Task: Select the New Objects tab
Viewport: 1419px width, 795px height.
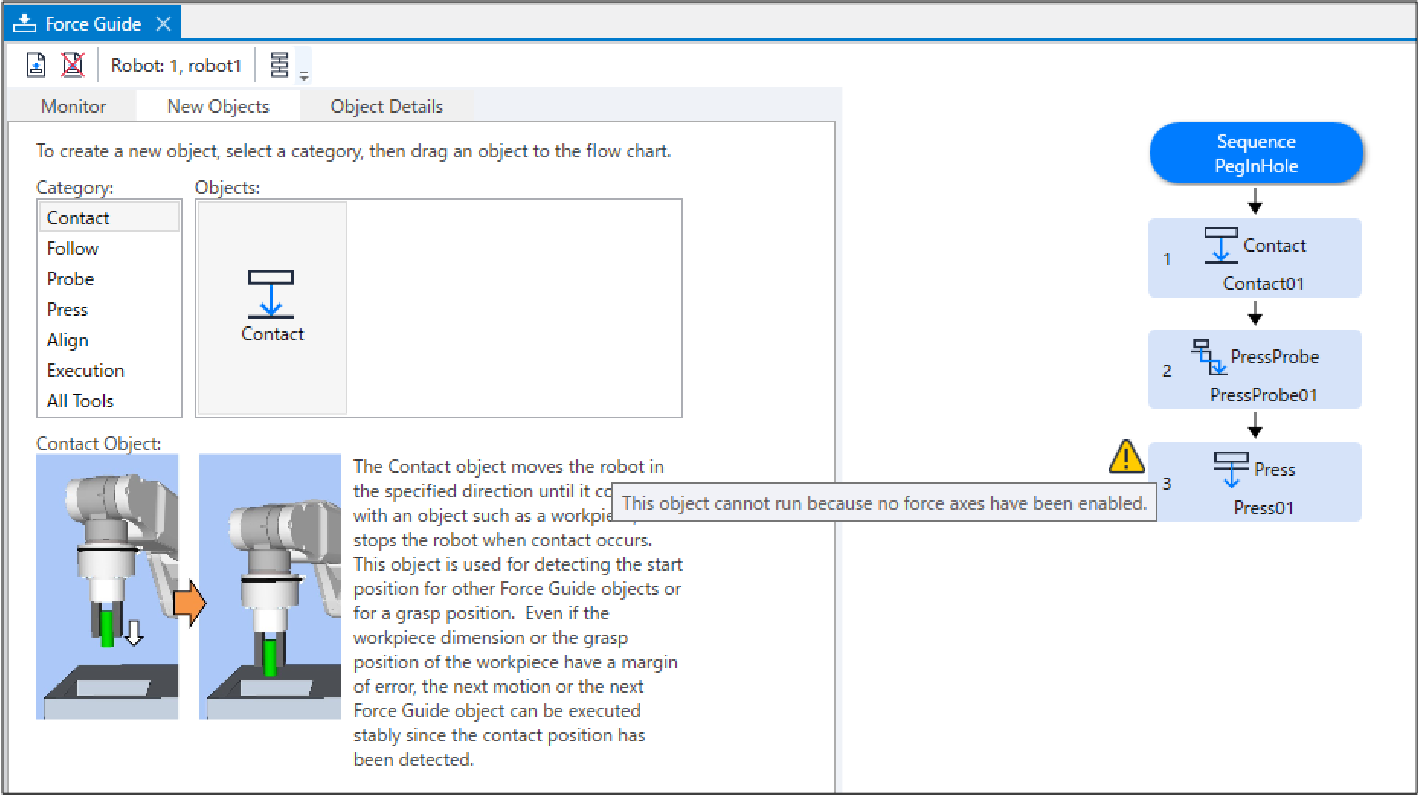Action: (x=218, y=106)
